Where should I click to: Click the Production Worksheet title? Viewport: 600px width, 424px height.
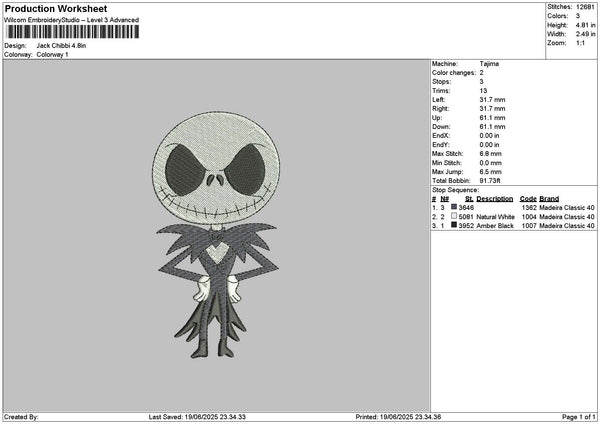pyautogui.click(x=56, y=8)
